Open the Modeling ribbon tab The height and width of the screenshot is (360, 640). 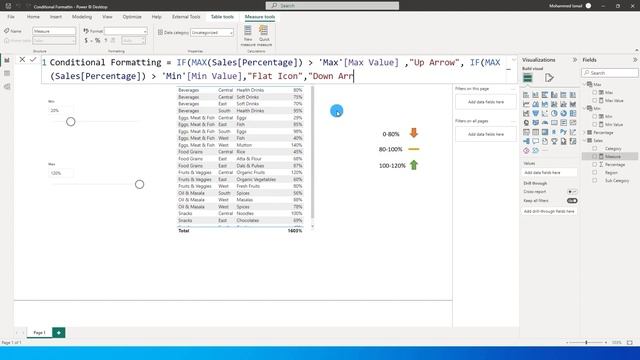tap(82, 17)
